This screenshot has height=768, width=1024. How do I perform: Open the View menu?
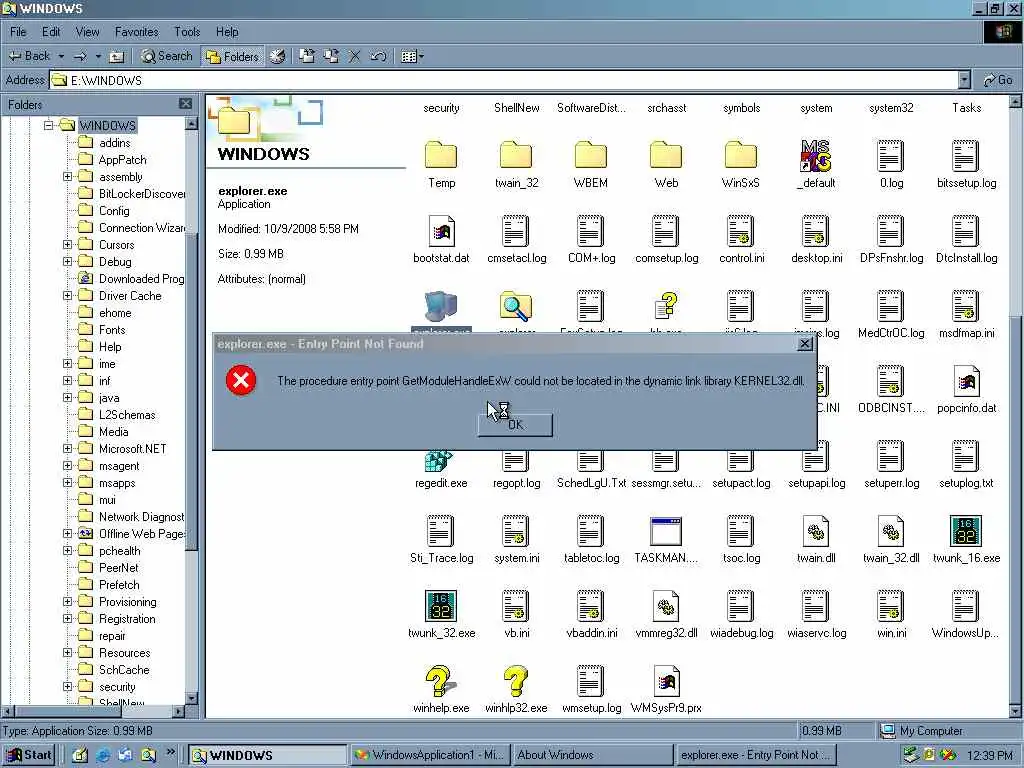tap(88, 31)
